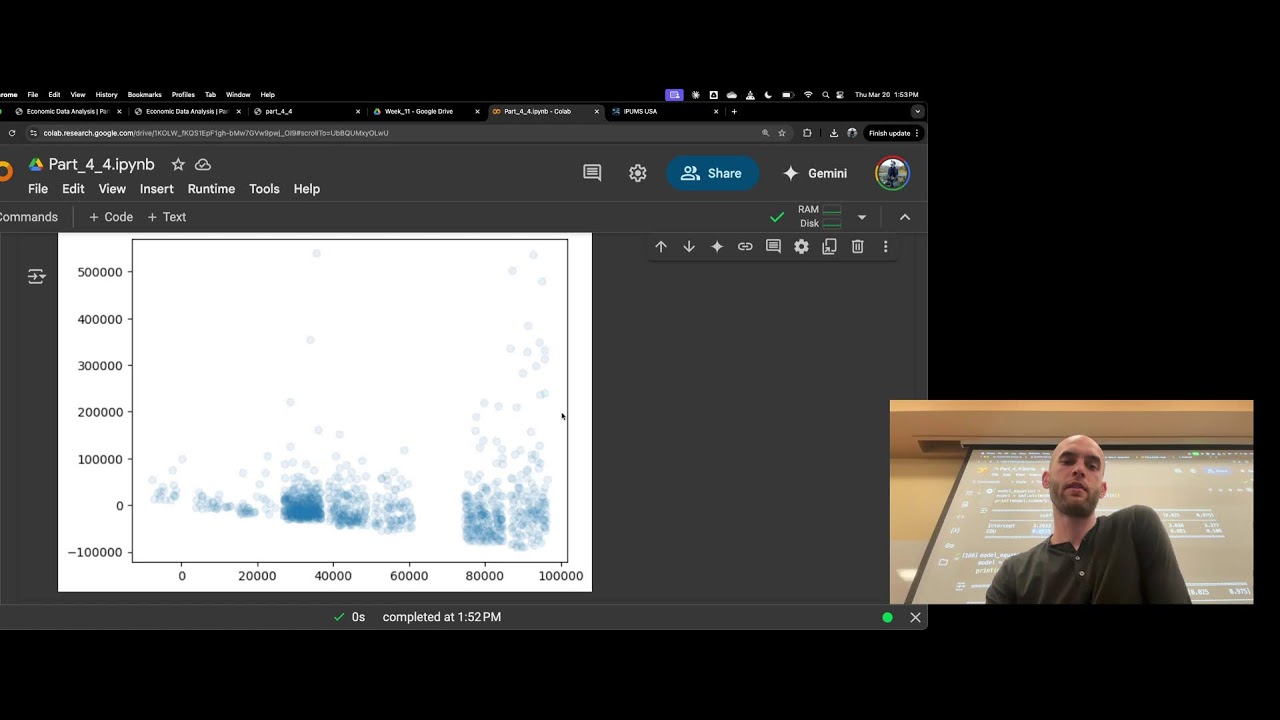Open the Wi-Fi menu bar icon
This screenshot has height=720, width=1280.
(808, 95)
